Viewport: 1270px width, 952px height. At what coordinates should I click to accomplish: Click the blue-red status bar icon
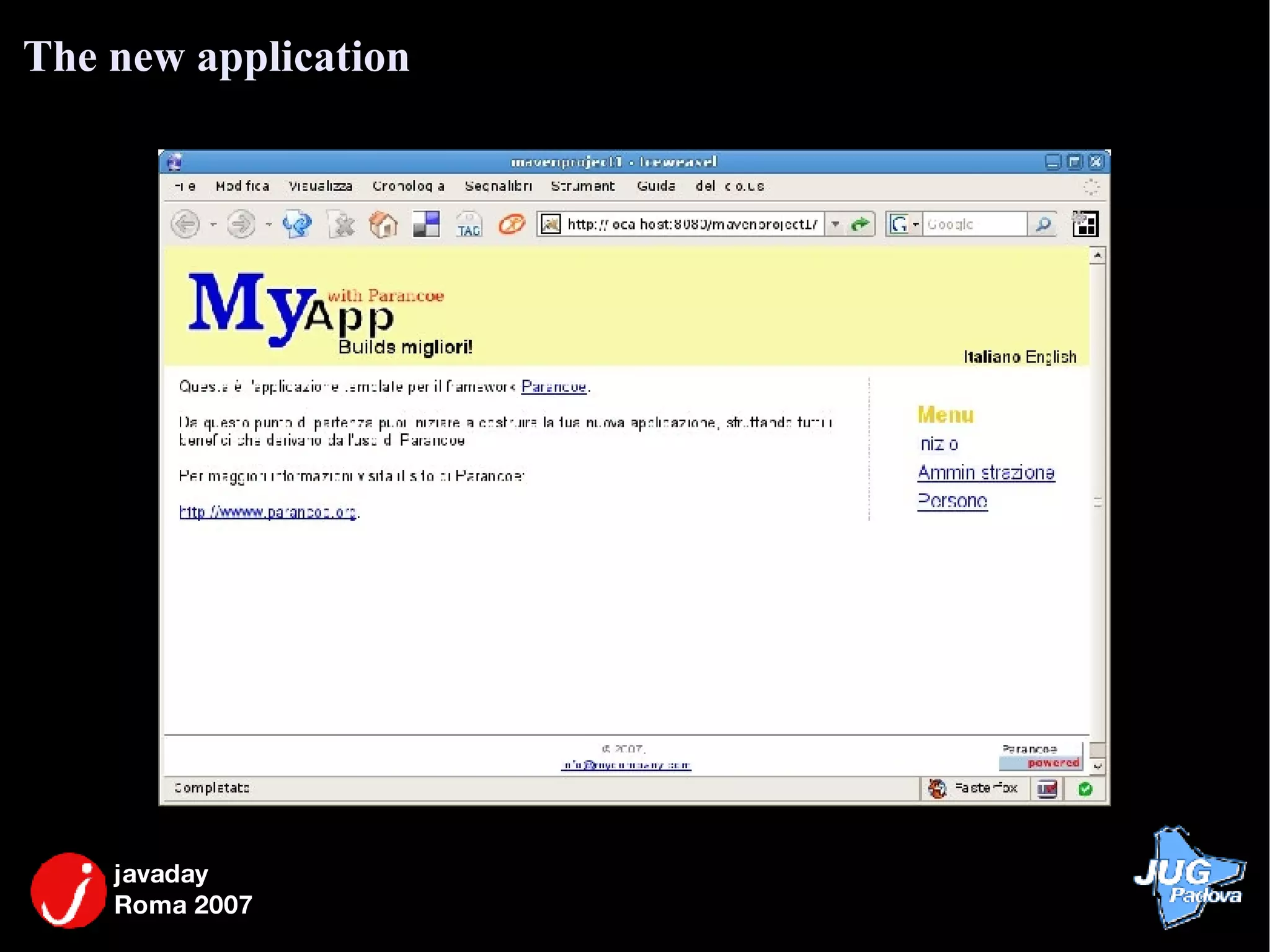[x=1047, y=789]
